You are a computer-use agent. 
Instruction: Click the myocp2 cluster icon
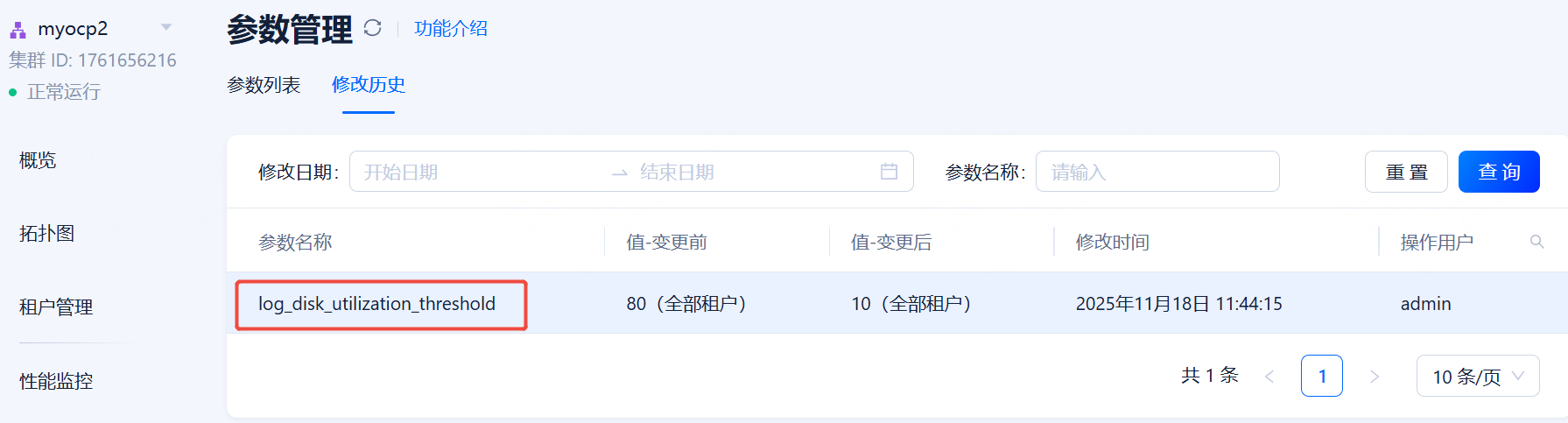pyautogui.click(x=18, y=30)
